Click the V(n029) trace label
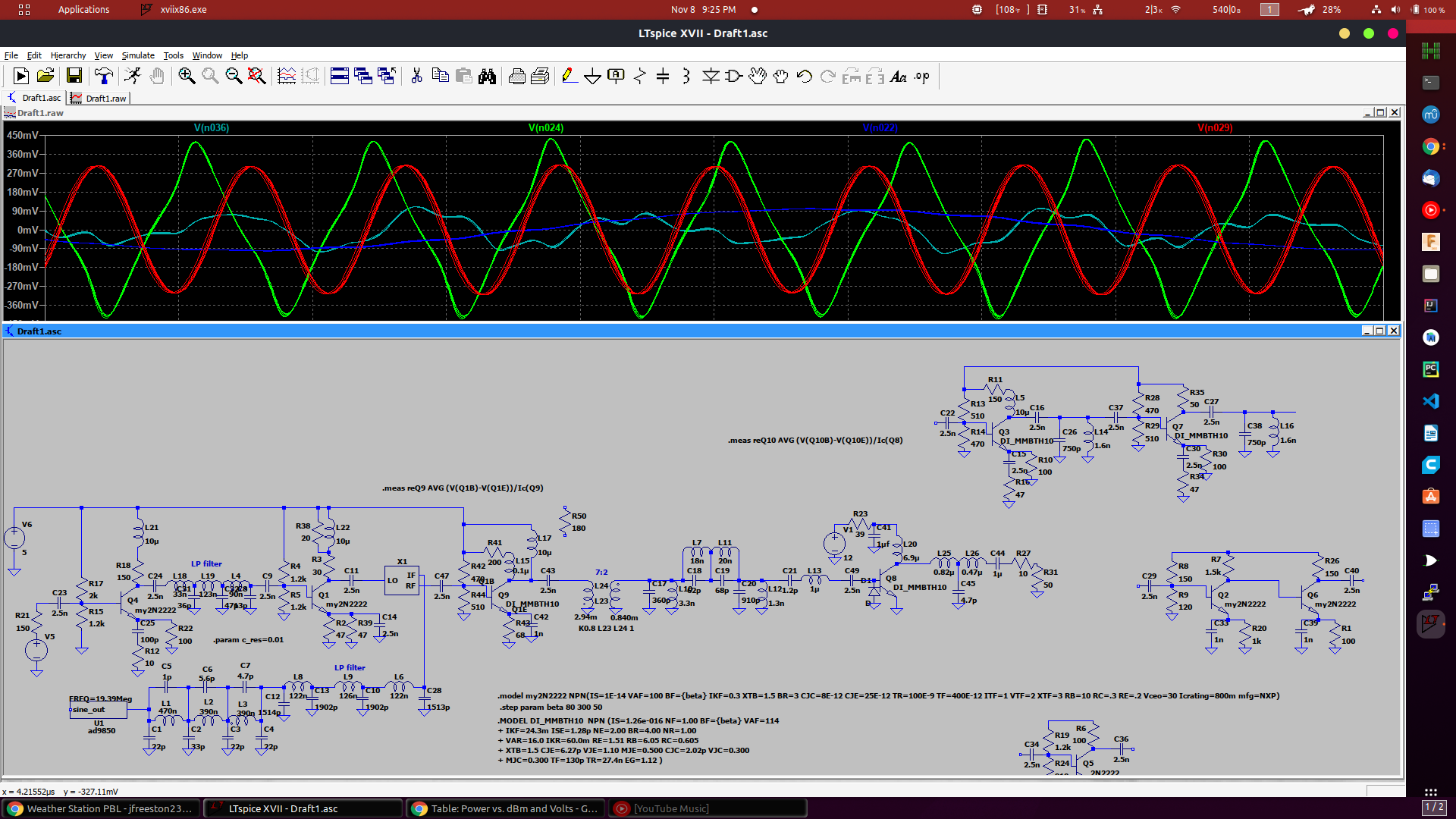This screenshot has width=1456, height=819. (x=1215, y=127)
